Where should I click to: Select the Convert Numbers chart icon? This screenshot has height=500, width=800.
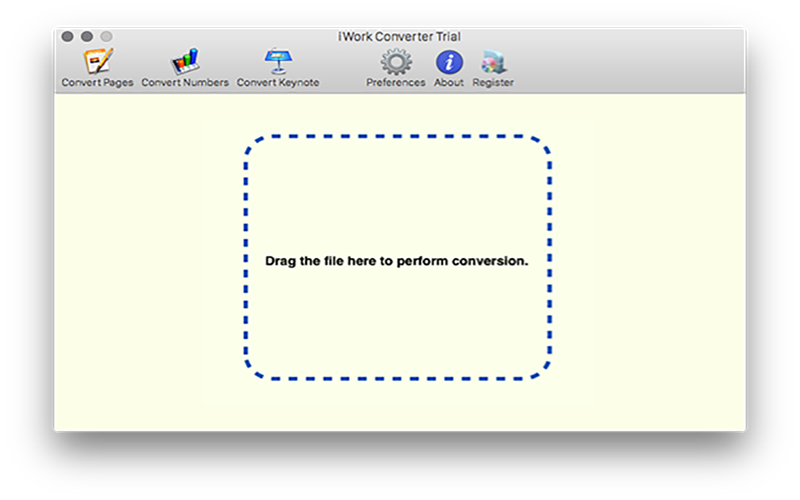click(x=185, y=61)
